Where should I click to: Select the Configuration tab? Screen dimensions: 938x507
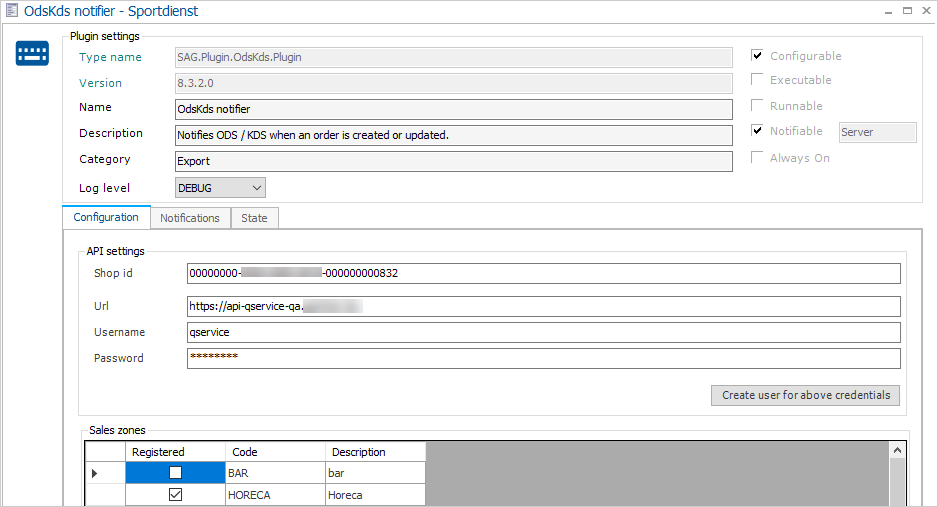106,217
